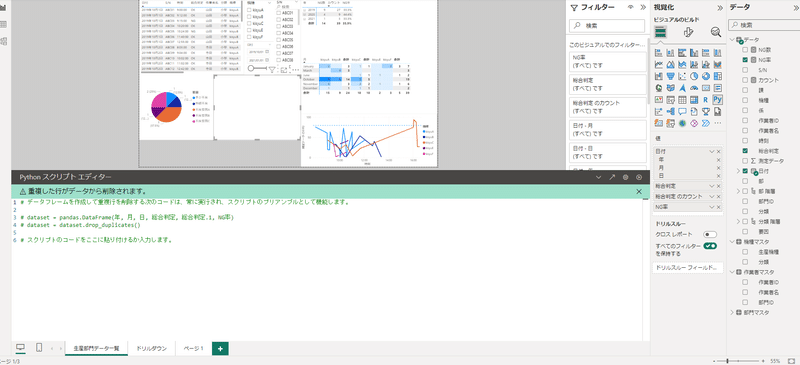
Task: Check the 測定データ field checkbox
Action: 745,161
